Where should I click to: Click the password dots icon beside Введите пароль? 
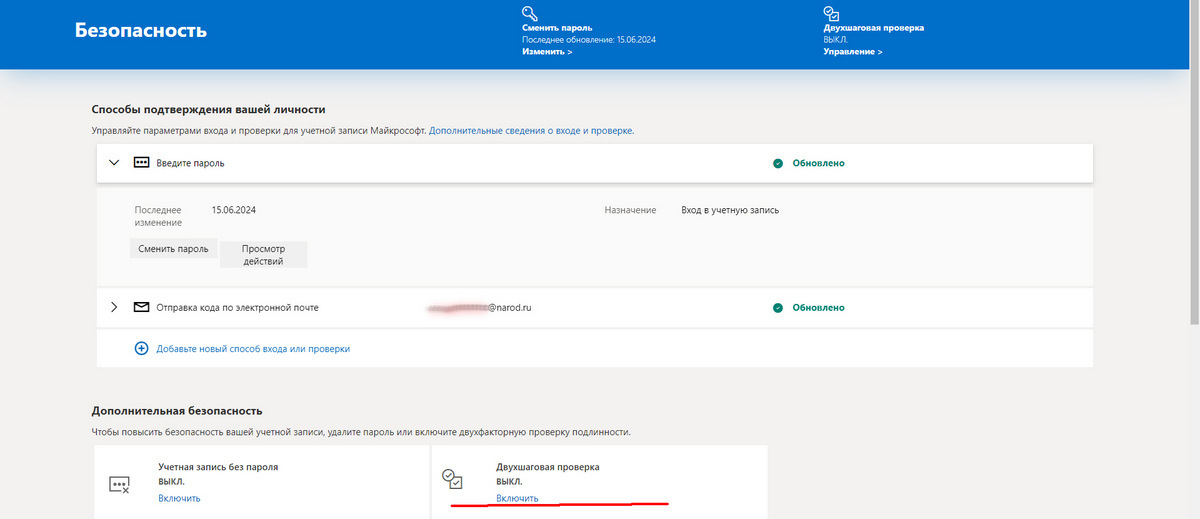click(x=141, y=163)
